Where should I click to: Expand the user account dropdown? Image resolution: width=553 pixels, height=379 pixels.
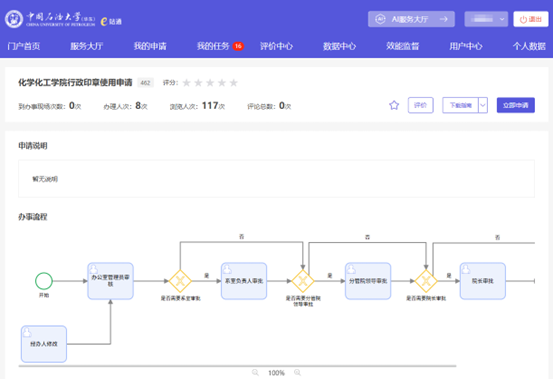[x=486, y=19]
